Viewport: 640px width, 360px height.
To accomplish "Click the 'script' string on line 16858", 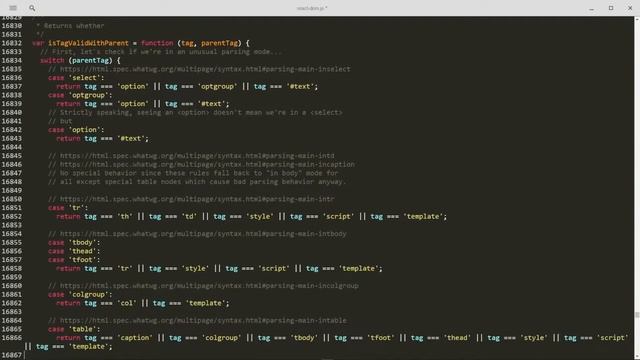I will click(273, 269).
